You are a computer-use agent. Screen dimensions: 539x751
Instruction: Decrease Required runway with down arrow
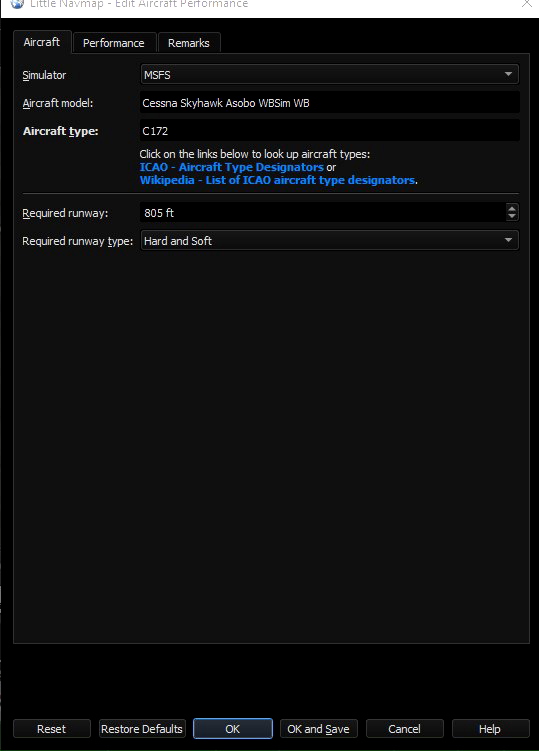tap(512, 216)
